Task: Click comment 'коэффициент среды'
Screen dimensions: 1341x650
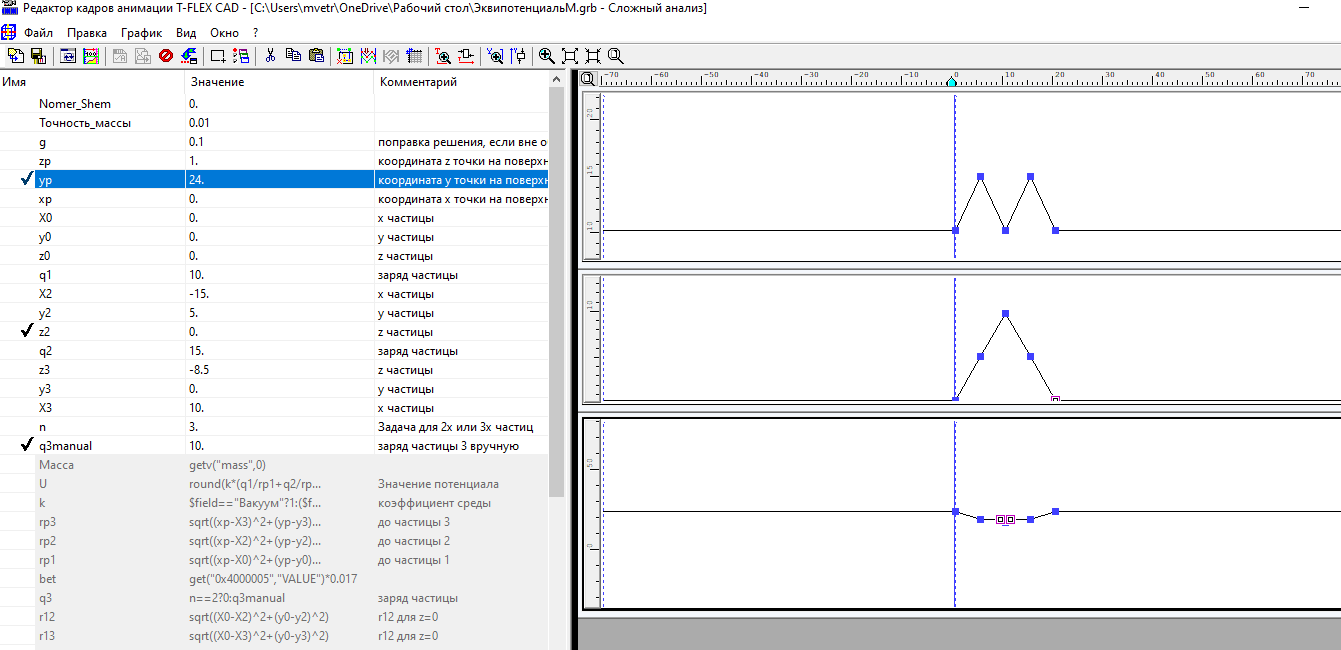Action: coord(434,503)
